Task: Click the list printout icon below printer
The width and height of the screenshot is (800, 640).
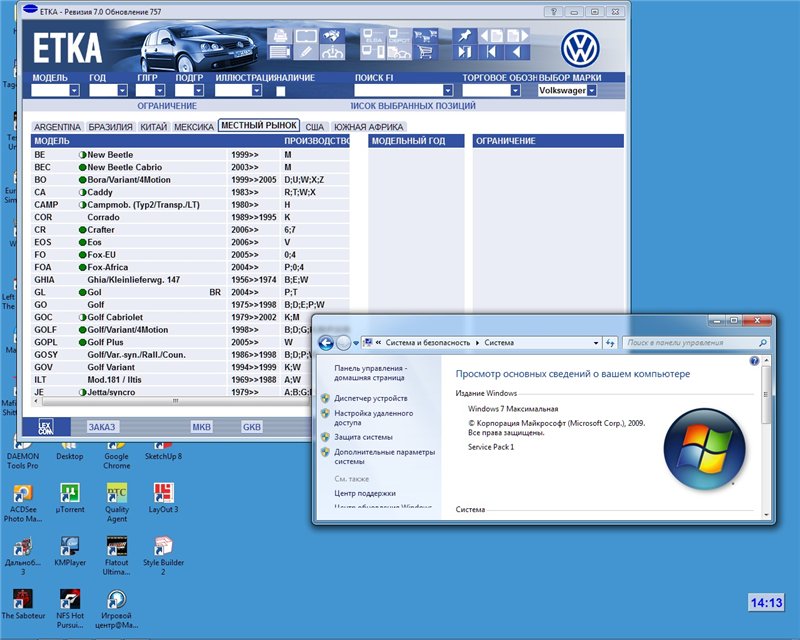Action: tap(280, 52)
